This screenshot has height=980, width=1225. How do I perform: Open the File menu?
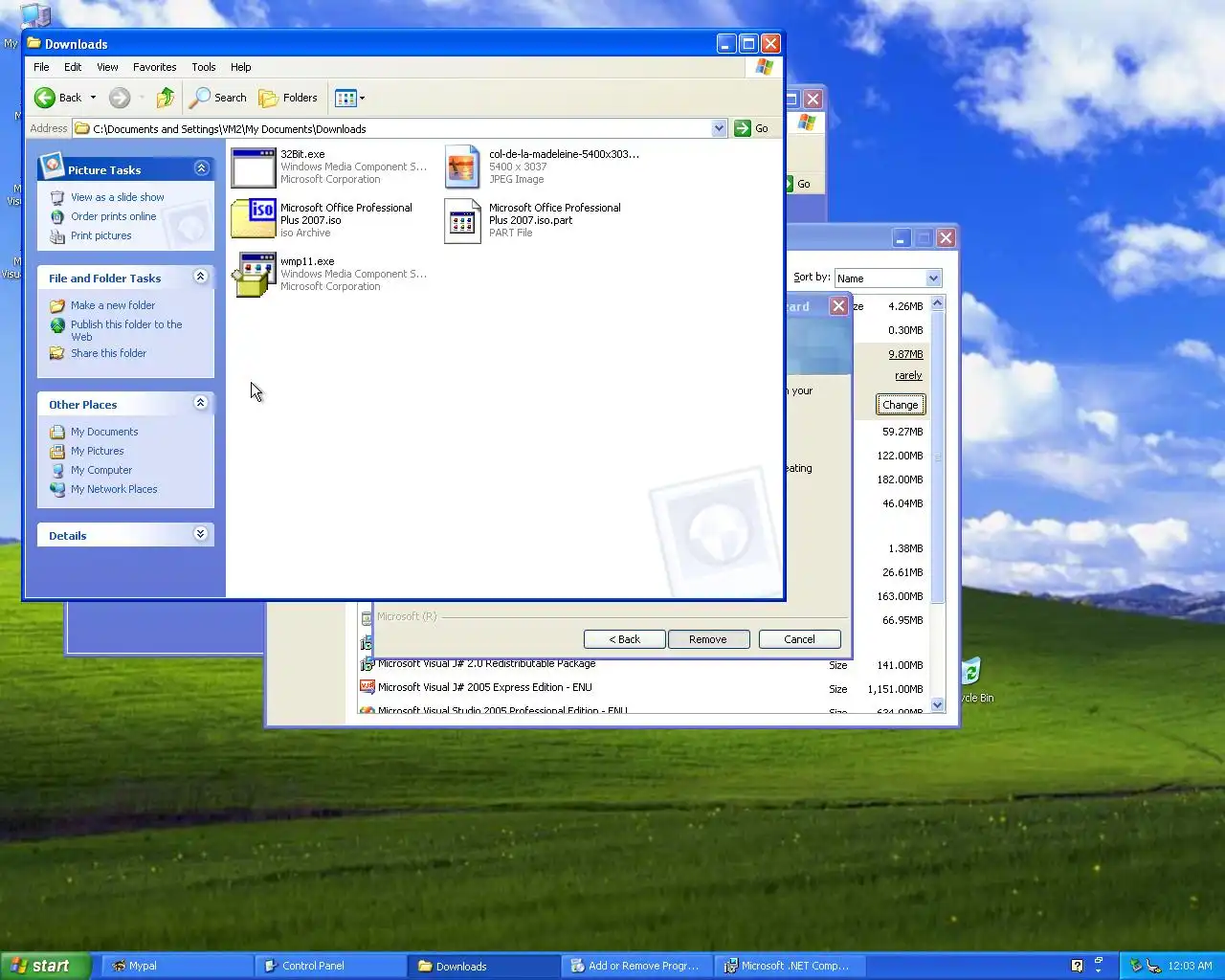coord(41,67)
